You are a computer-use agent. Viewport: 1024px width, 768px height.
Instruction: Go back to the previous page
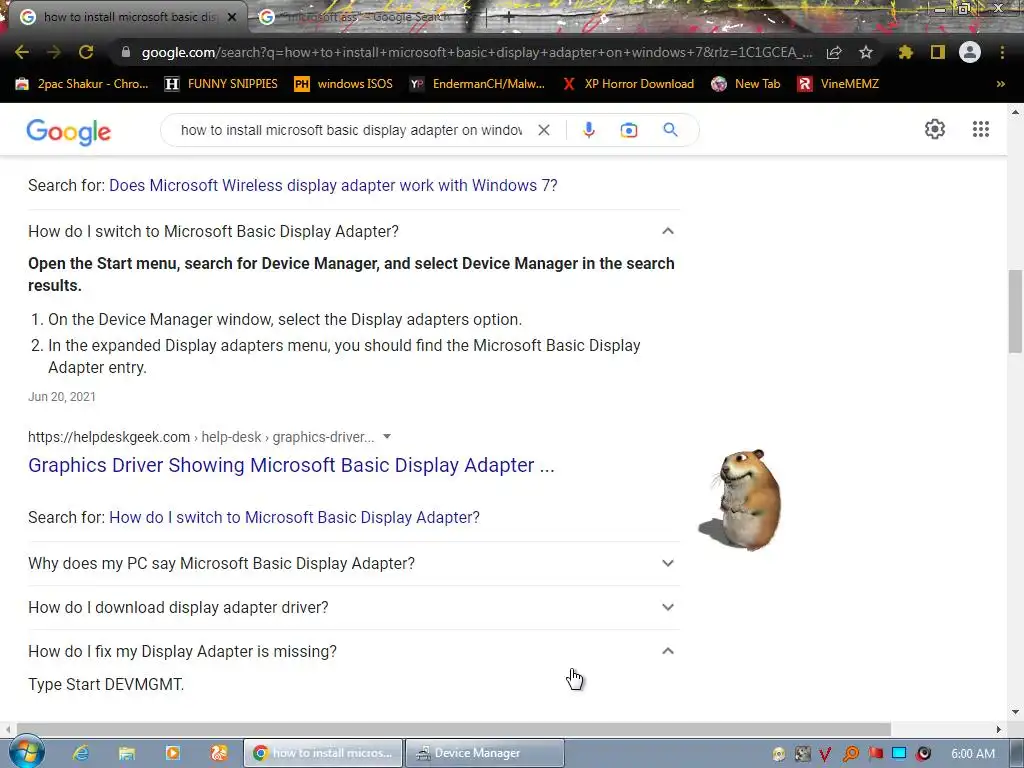click(x=22, y=52)
